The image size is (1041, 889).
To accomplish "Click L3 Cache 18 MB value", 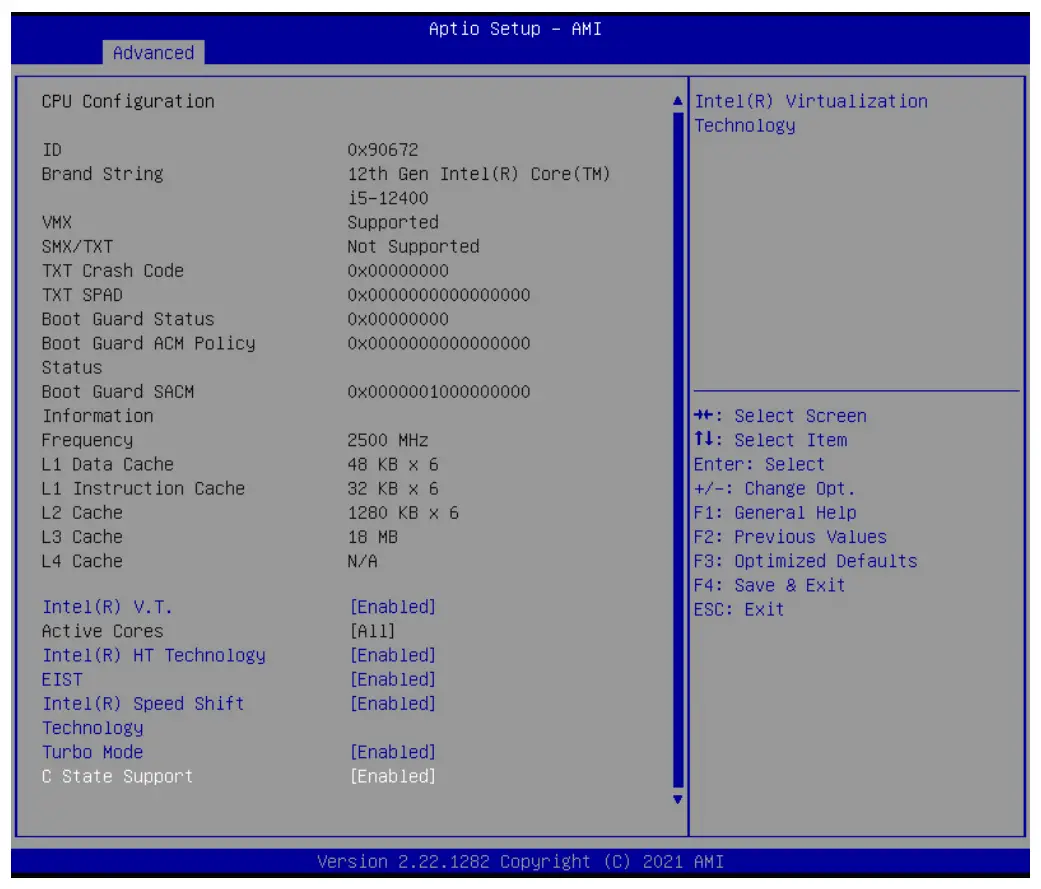I will coord(372,537).
